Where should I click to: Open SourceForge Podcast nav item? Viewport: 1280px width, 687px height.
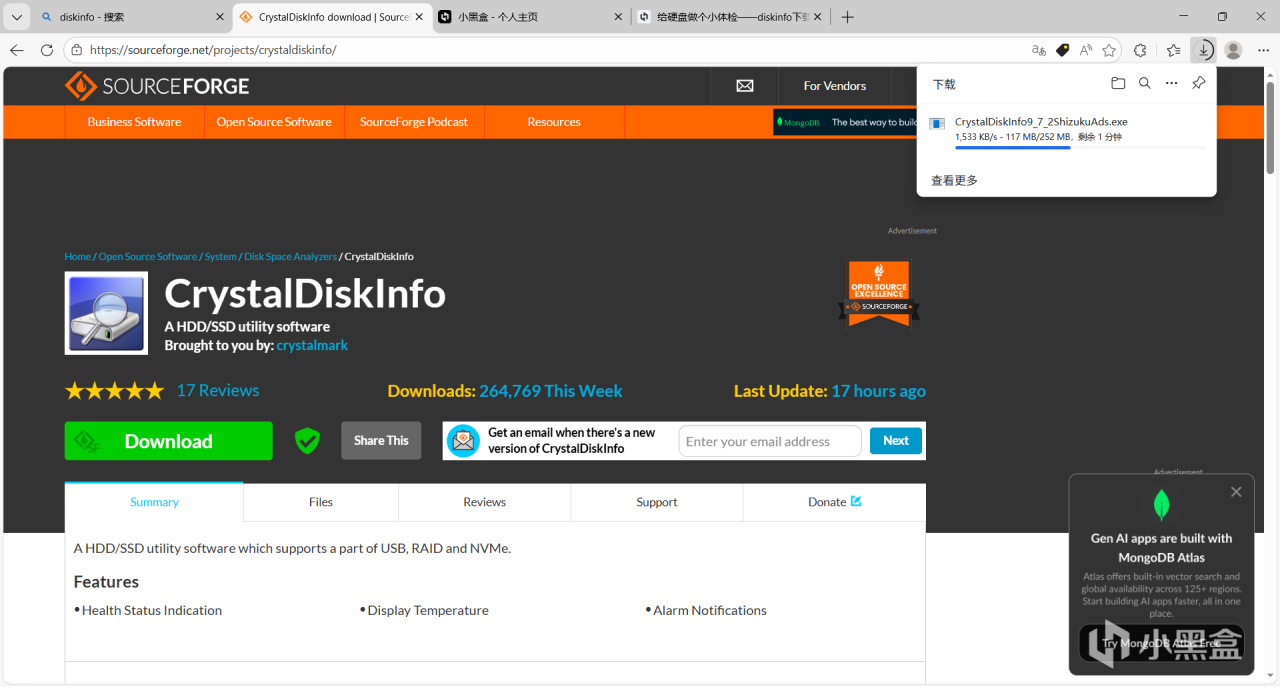tap(414, 122)
